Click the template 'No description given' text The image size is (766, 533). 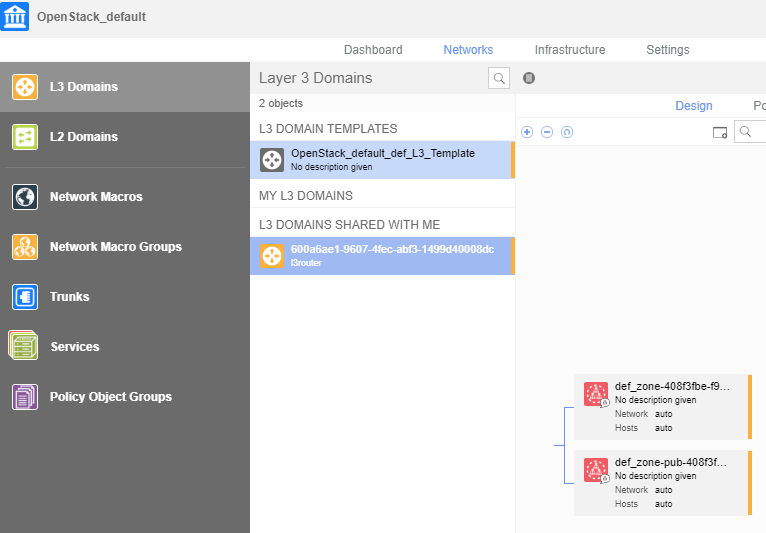332,167
